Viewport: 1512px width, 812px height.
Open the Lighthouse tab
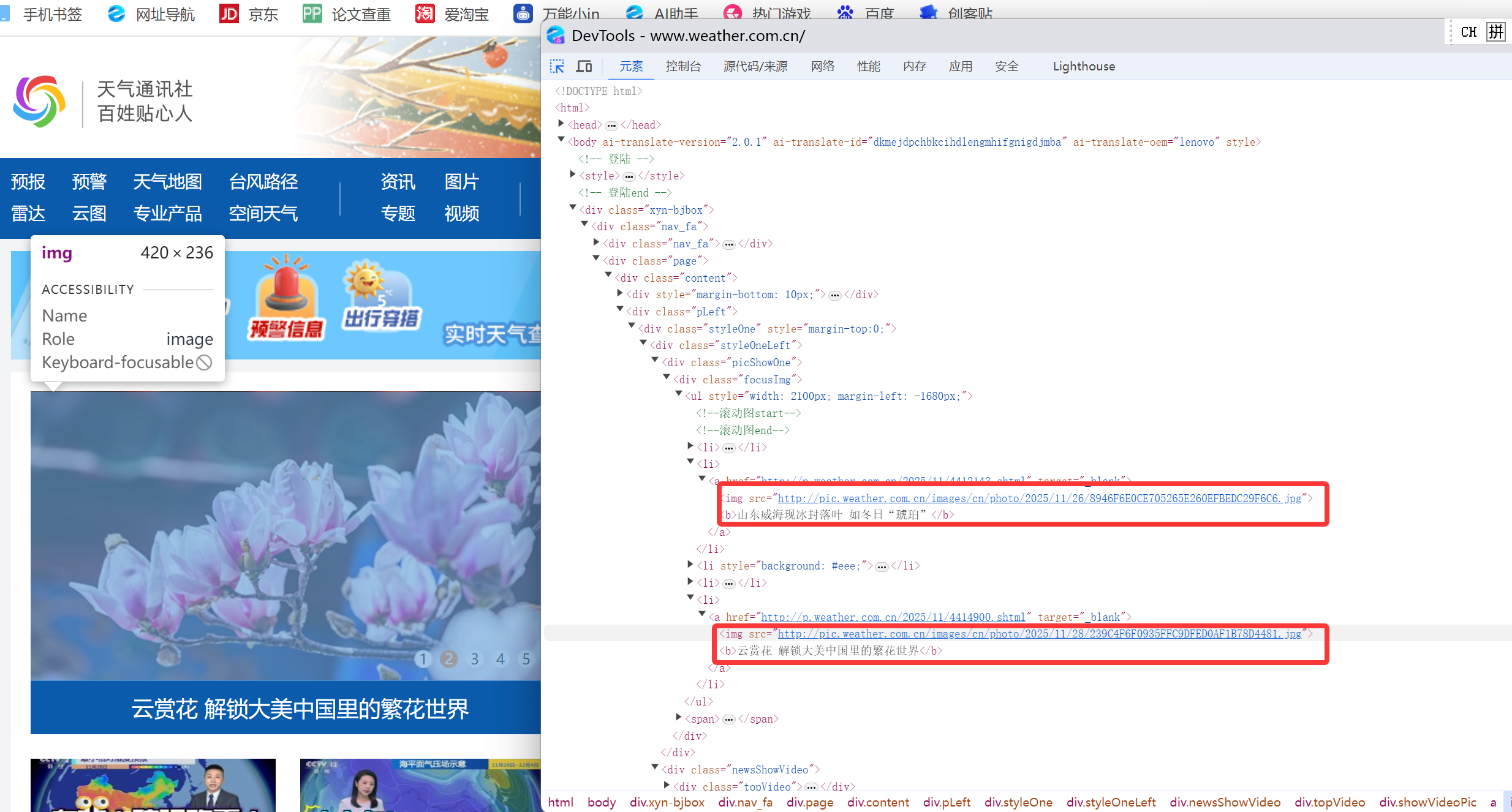pos(1083,66)
